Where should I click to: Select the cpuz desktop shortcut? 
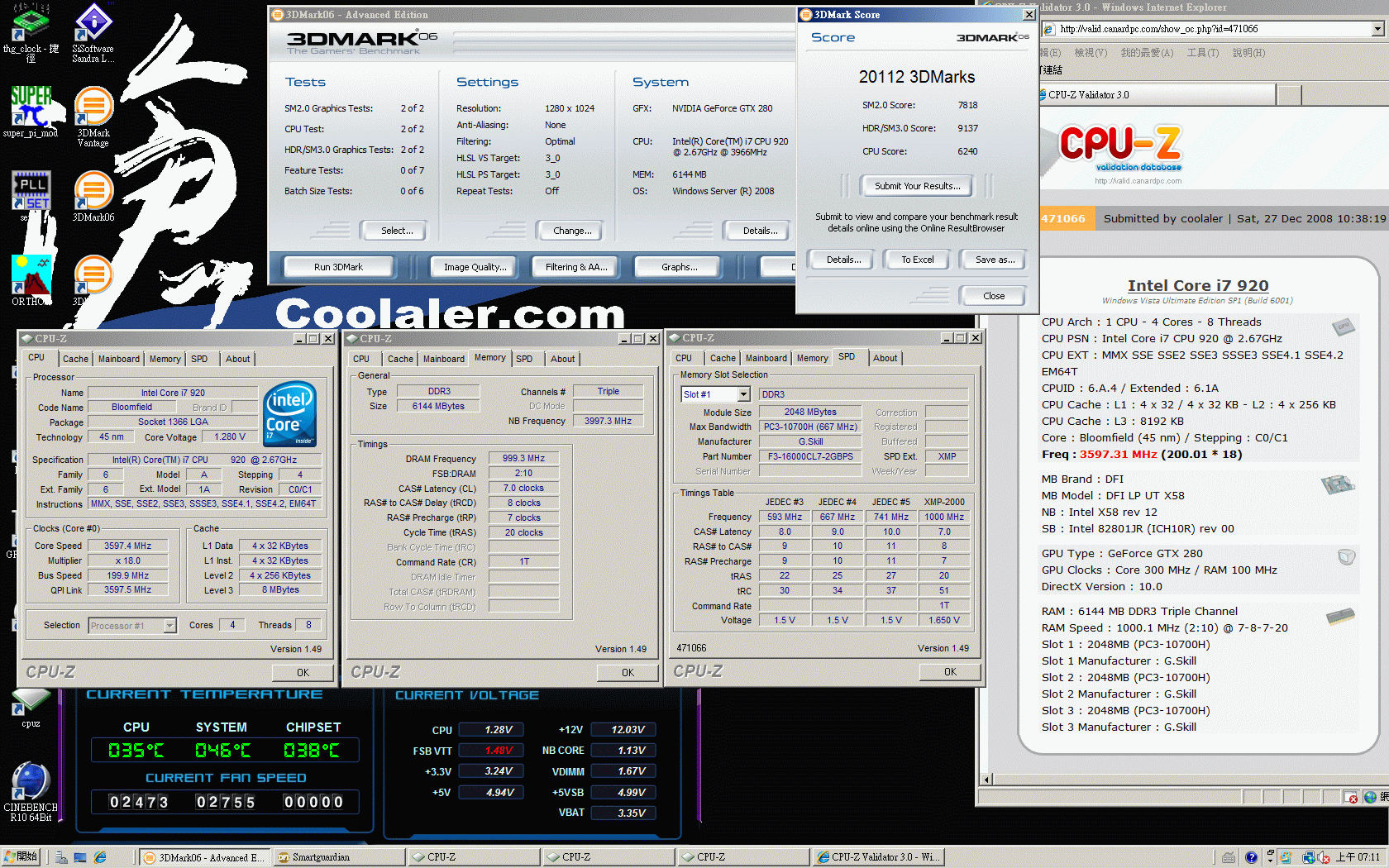click(x=31, y=708)
